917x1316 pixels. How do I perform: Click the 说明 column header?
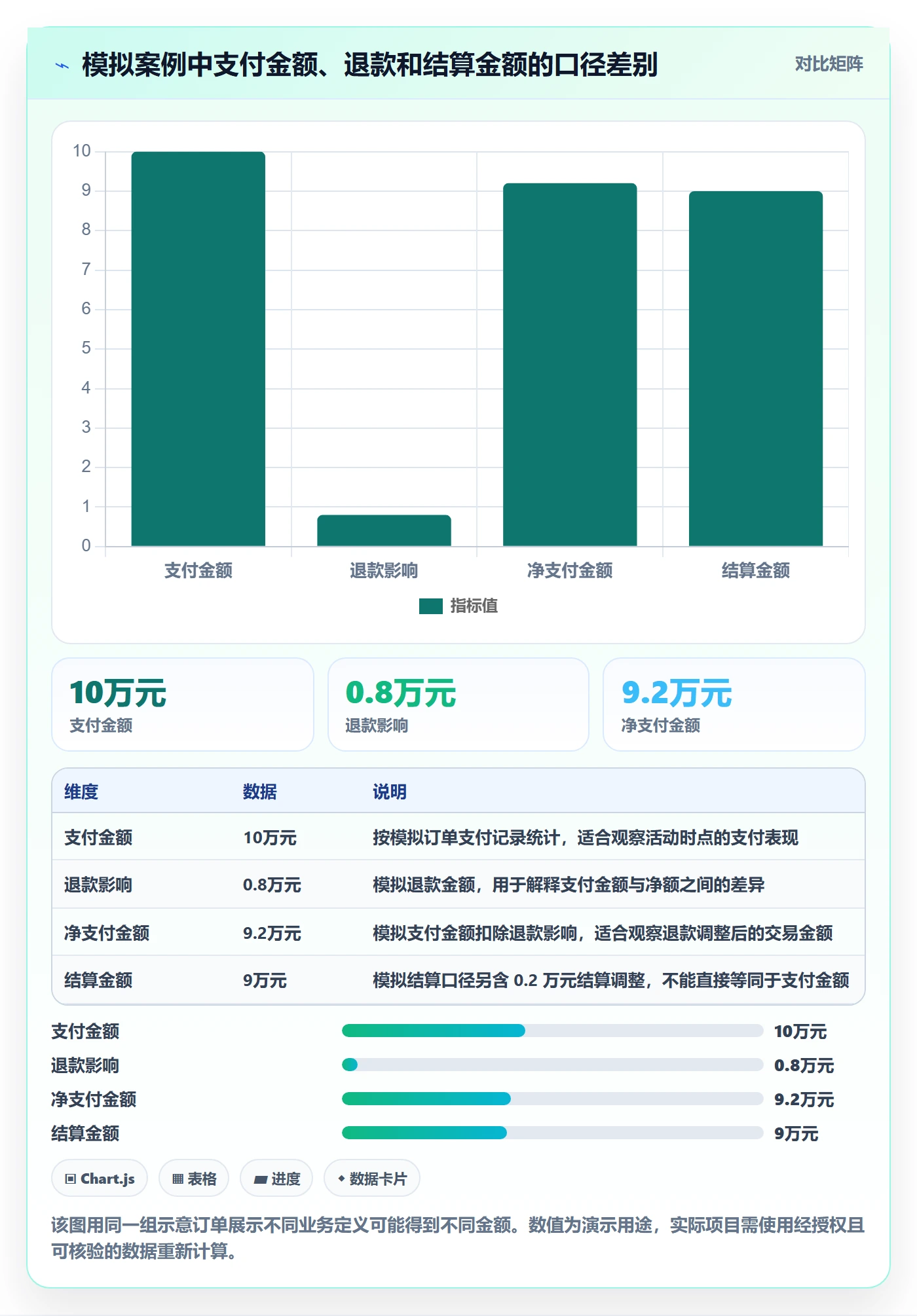[390, 792]
